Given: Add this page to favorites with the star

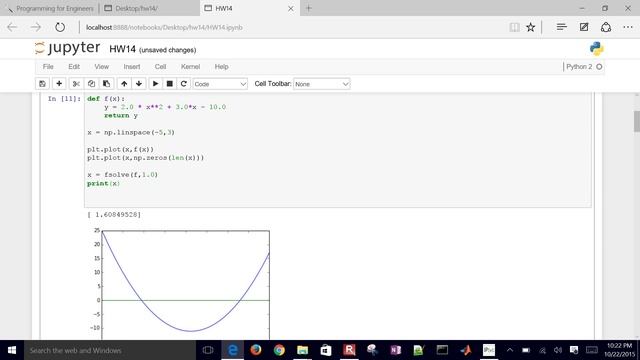Looking at the screenshot, I should (530, 27).
